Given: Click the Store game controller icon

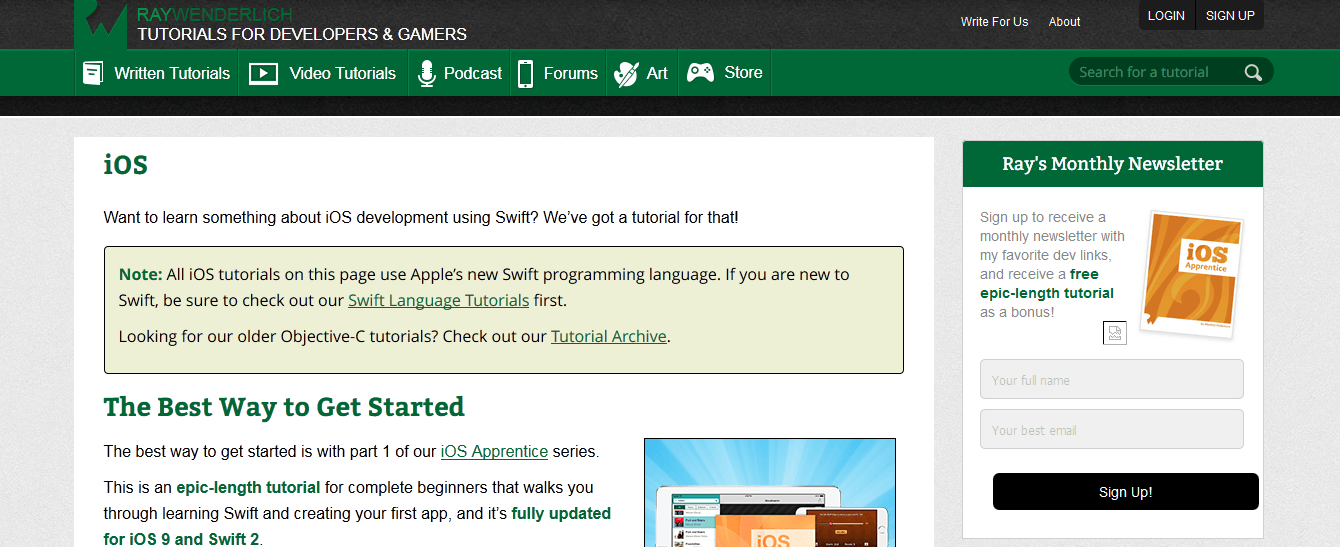Looking at the screenshot, I should 701,73.
